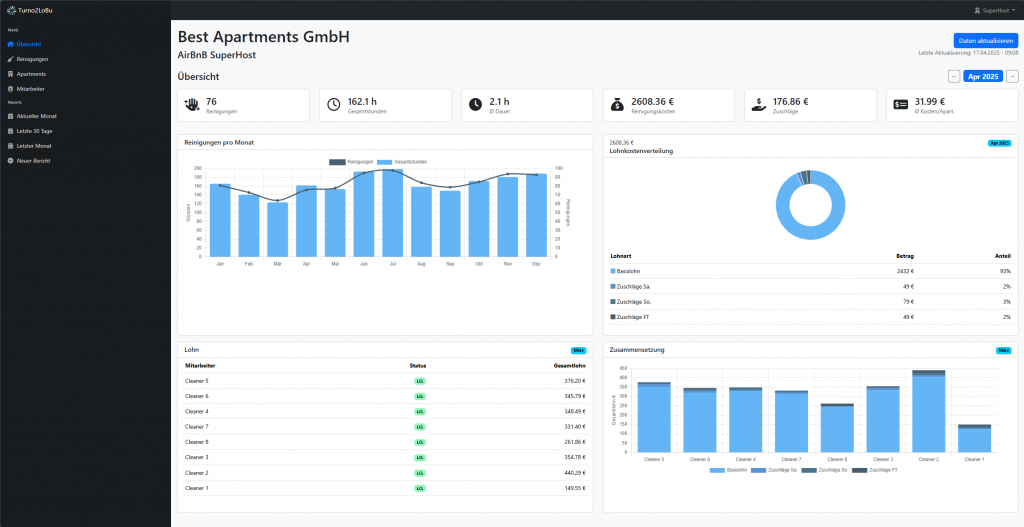Viewport: 1024px width, 527px height.
Task: Go to next month with right arrow
Action: click(1013, 76)
